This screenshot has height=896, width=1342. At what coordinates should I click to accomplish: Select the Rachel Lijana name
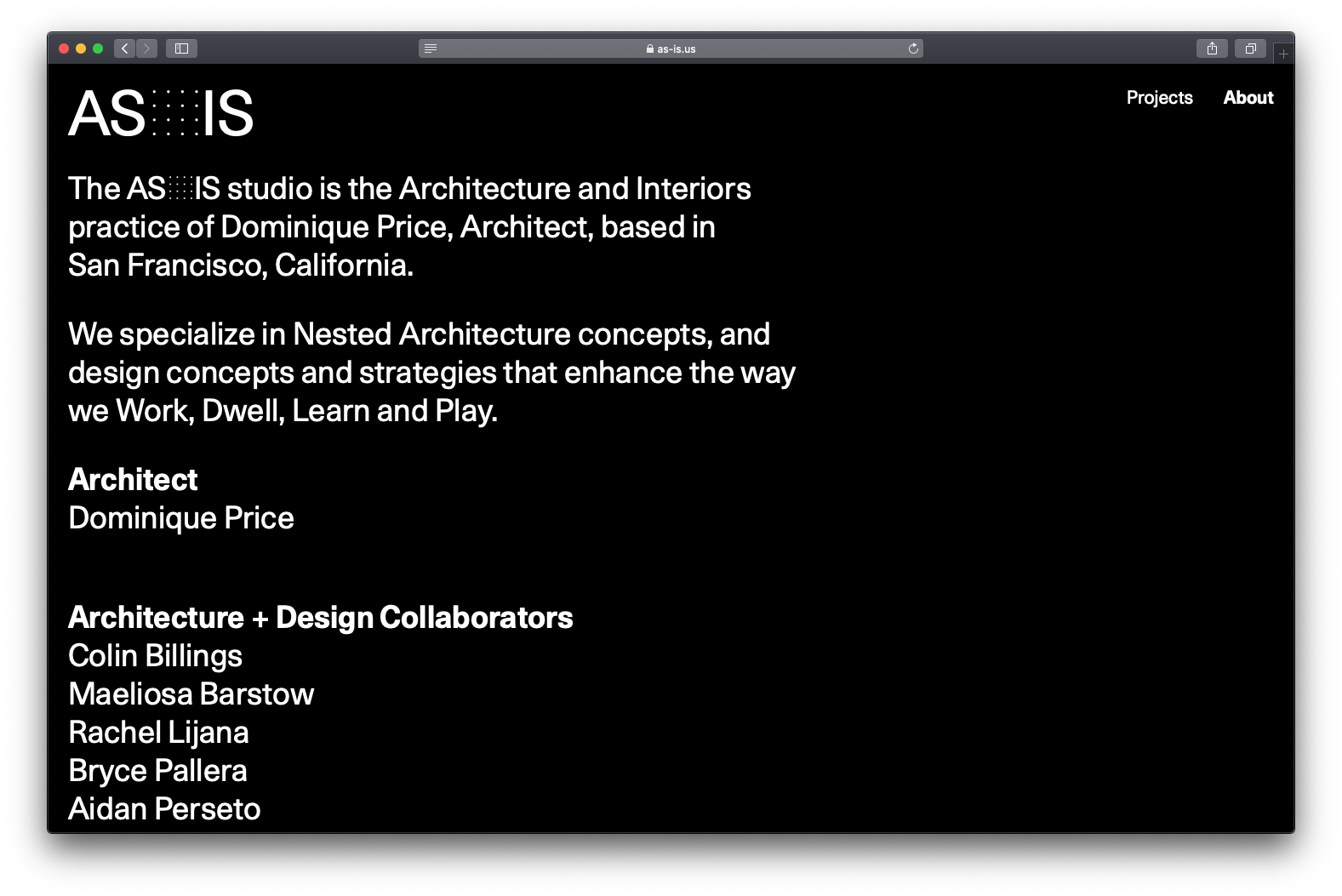(x=158, y=733)
